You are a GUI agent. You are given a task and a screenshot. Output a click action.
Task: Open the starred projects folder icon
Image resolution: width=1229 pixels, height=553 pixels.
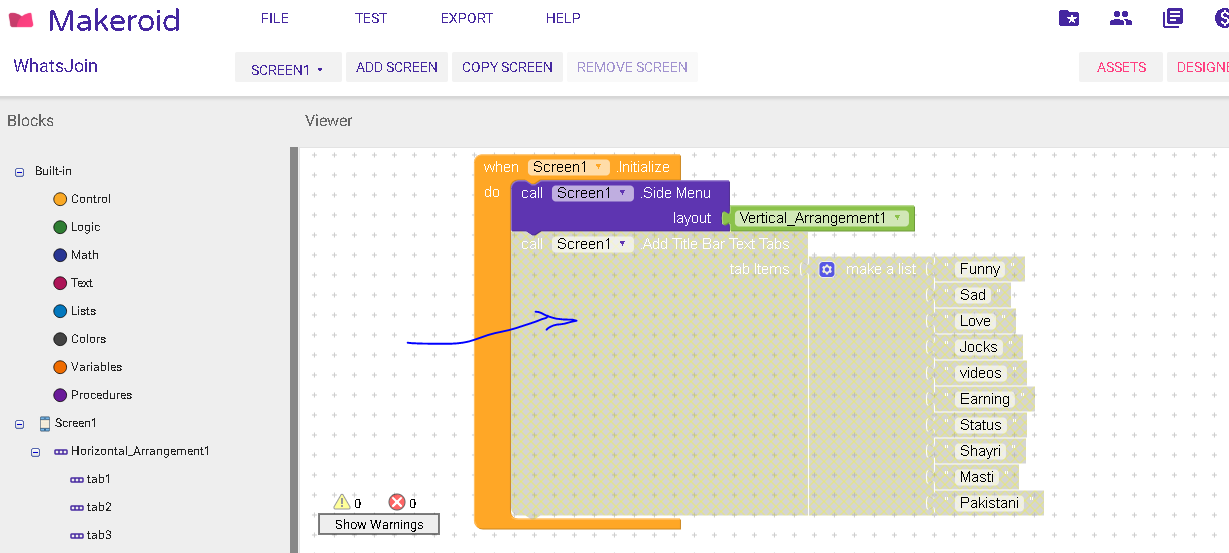[x=1069, y=18]
